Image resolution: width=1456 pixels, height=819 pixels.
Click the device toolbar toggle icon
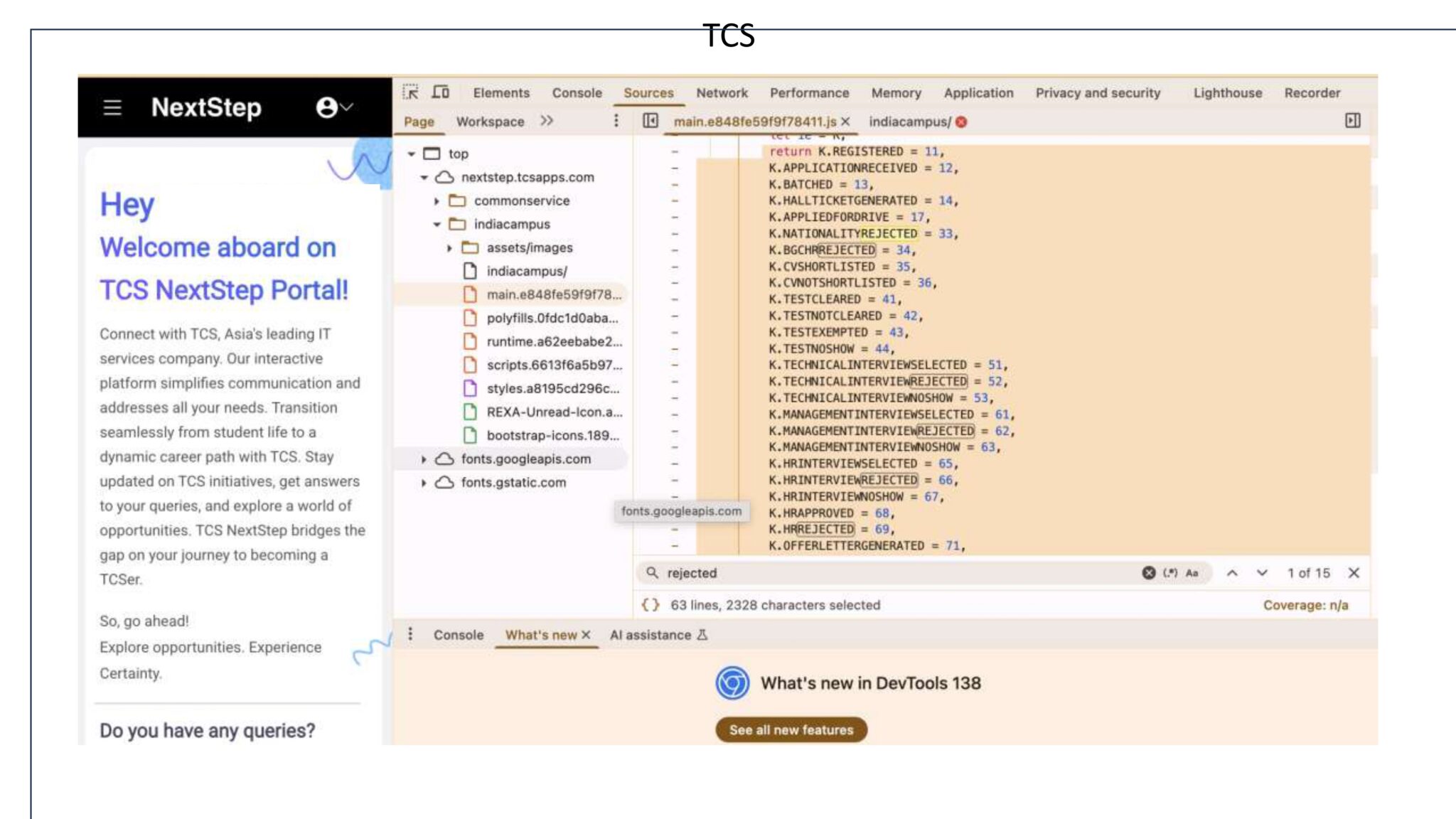[441, 92]
